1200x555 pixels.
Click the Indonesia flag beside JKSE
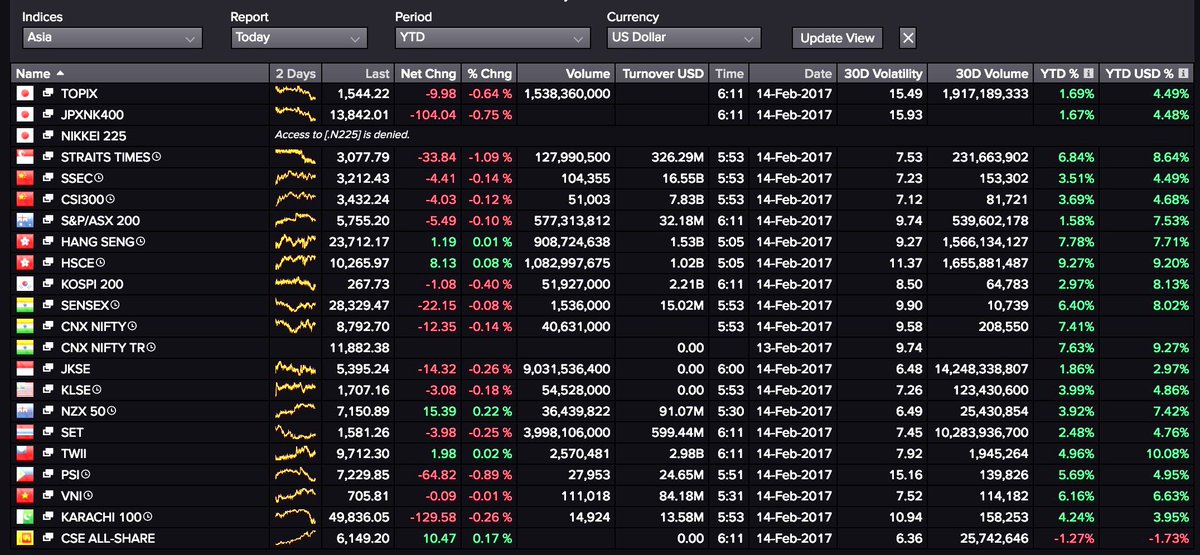click(26, 369)
